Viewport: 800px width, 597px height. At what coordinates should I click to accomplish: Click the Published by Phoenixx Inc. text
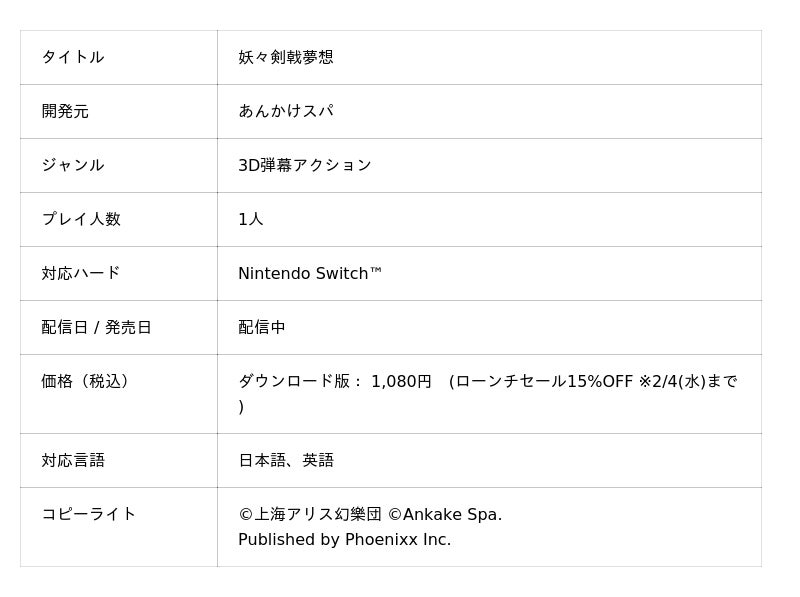click(x=345, y=540)
